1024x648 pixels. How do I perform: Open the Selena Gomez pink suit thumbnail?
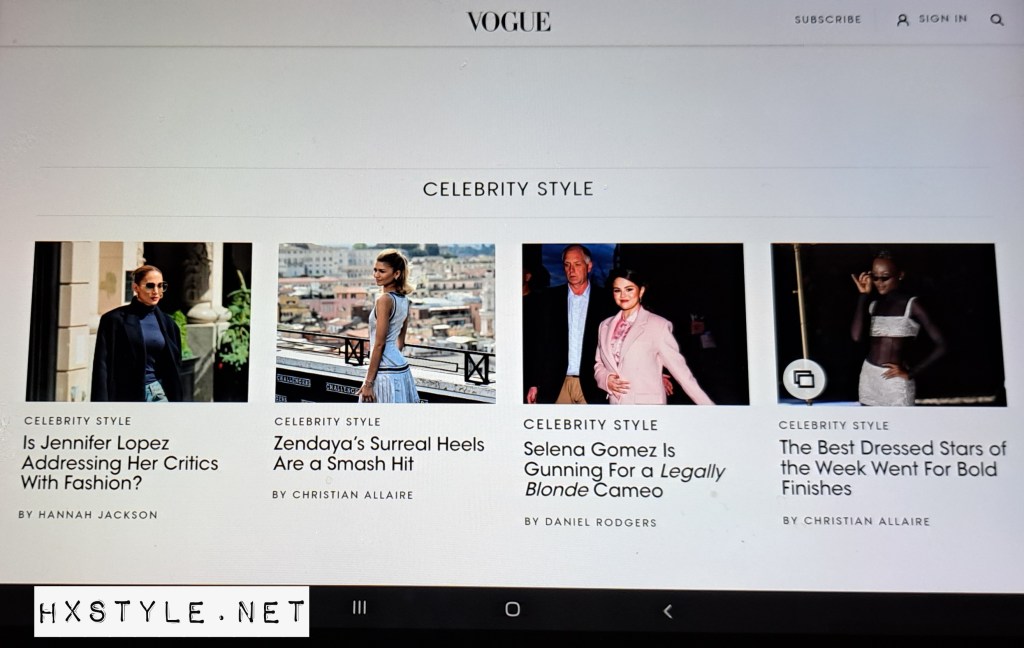(x=635, y=324)
